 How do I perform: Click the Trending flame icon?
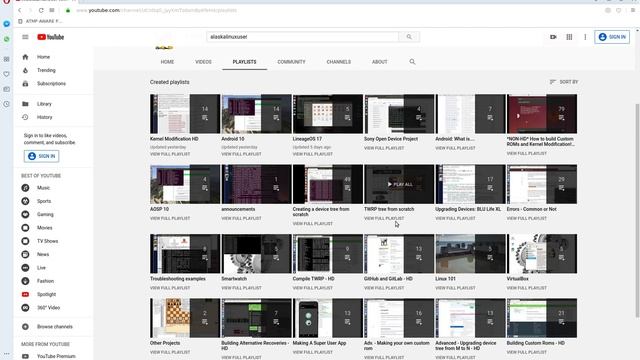pyautogui.click(x=25, y=70)
